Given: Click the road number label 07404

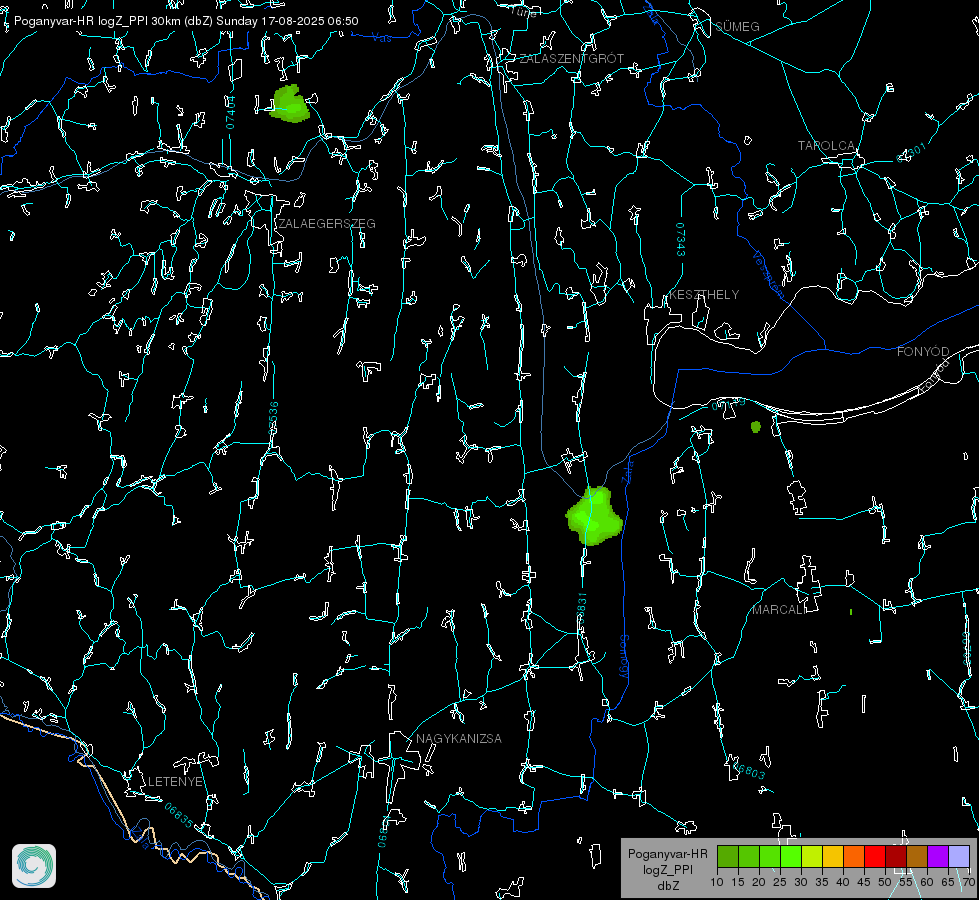Looking at the screenshot, I should [x=231, y=112].
